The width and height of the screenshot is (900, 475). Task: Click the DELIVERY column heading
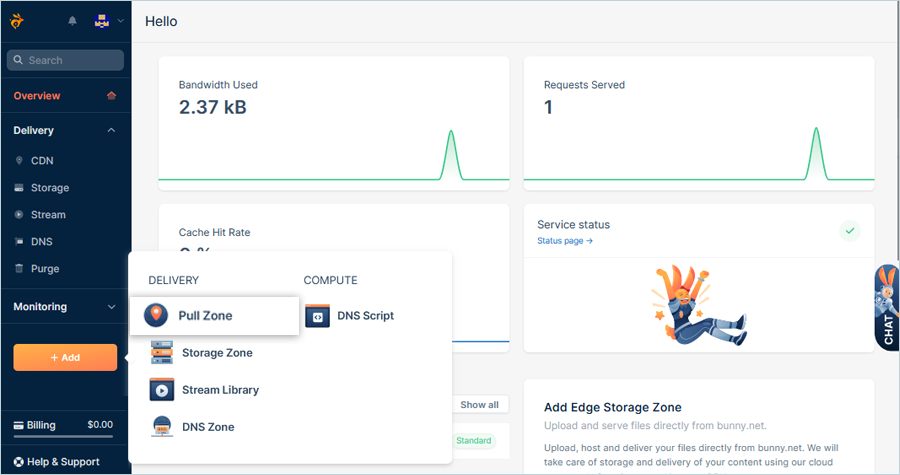(173, 281)
